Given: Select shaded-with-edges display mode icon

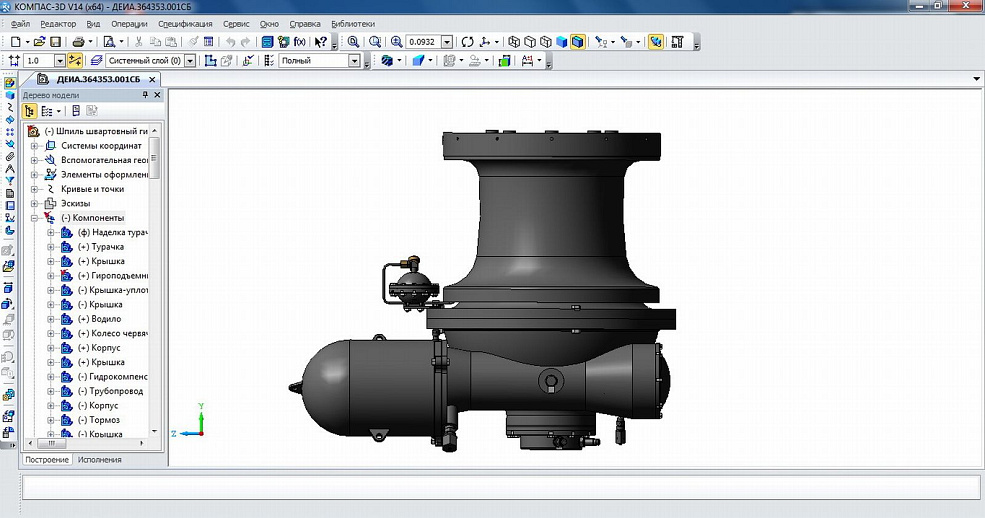Looking at the screenshot, I should coord(576,42).
